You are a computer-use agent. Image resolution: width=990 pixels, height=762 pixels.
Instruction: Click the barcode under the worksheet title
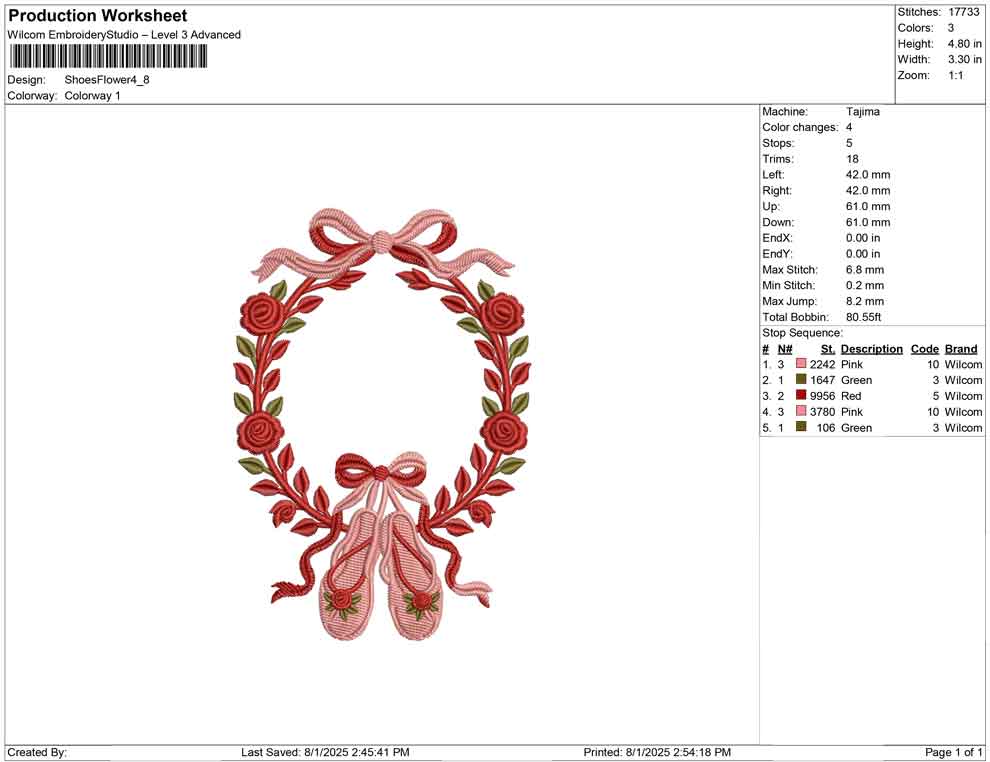click(x=107, y=57)
